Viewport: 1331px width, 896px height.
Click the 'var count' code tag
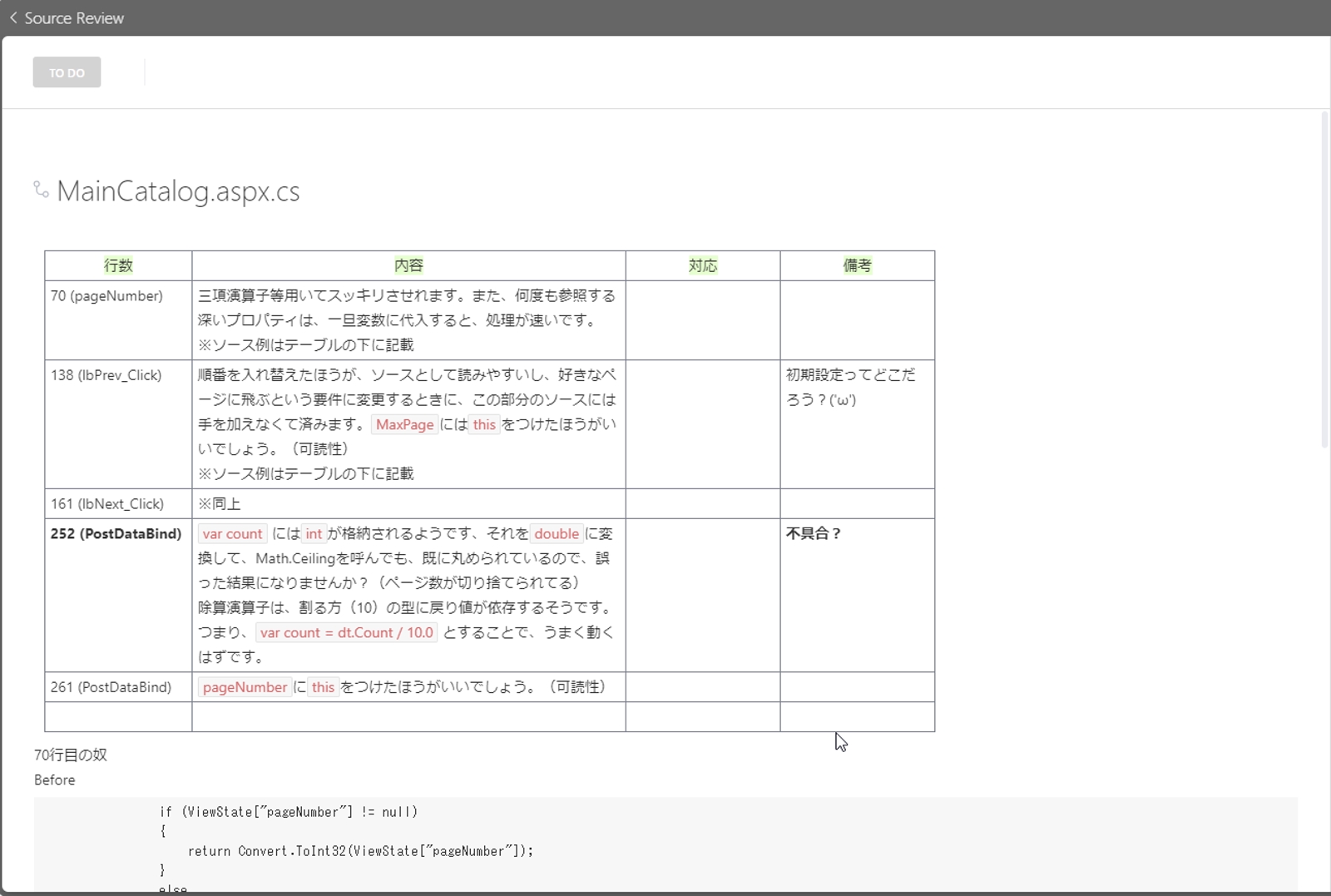pos(232,534)
